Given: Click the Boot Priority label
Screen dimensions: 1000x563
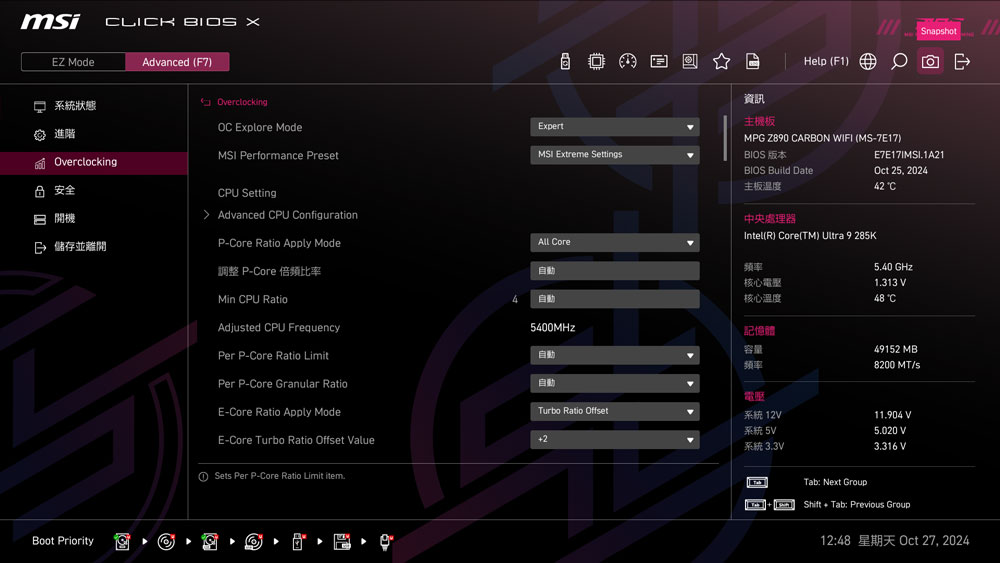Looking at the screenshot, I should [x=62, y=541].
